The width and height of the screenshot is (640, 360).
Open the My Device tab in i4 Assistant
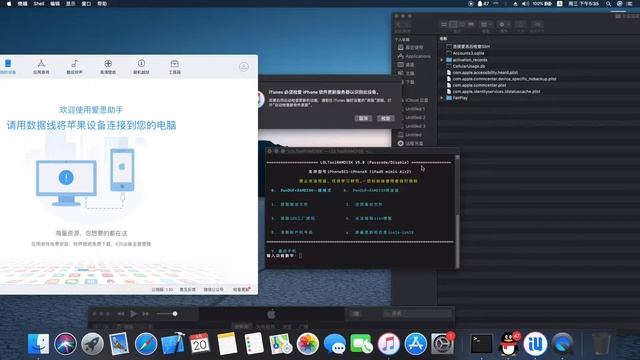tap(8, 67)
